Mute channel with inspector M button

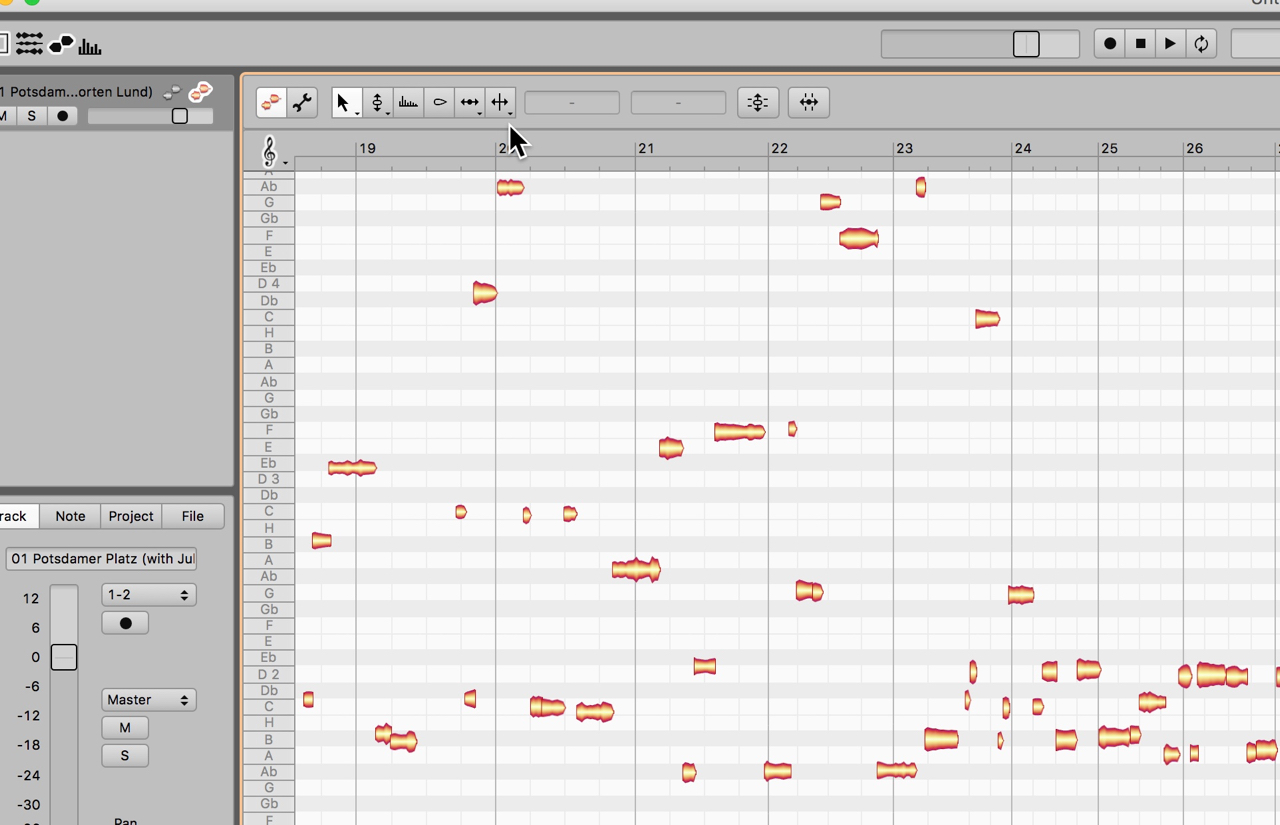coord(125,727)
